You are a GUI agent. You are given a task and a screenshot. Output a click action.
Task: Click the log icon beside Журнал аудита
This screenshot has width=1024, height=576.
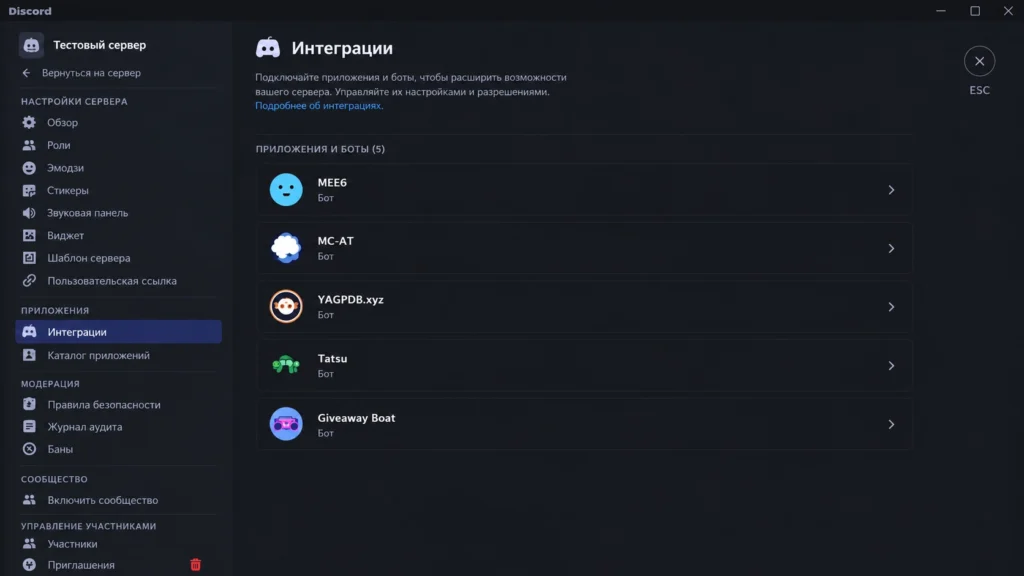pyautogui.click(x=29, y=426)
